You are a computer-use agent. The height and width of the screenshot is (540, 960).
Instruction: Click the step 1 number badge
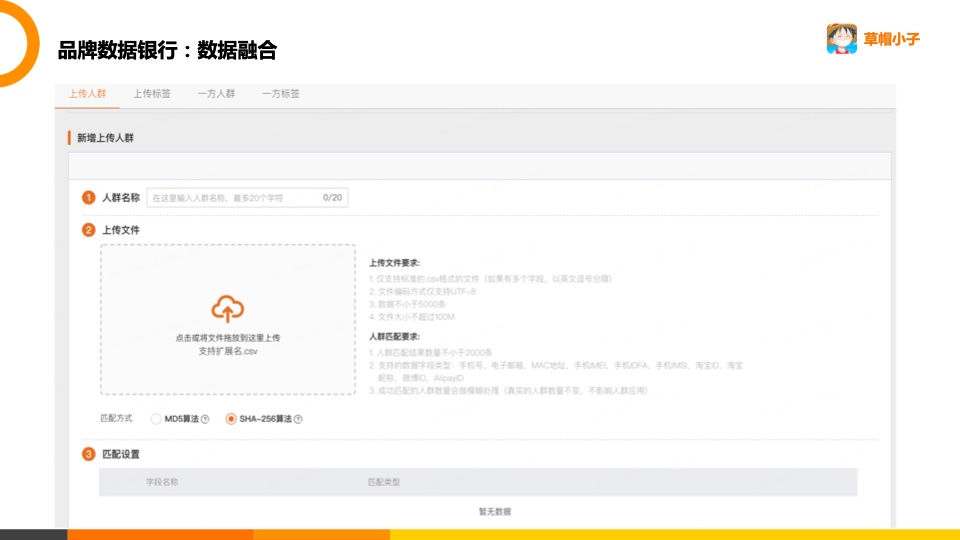pos(89,198)
